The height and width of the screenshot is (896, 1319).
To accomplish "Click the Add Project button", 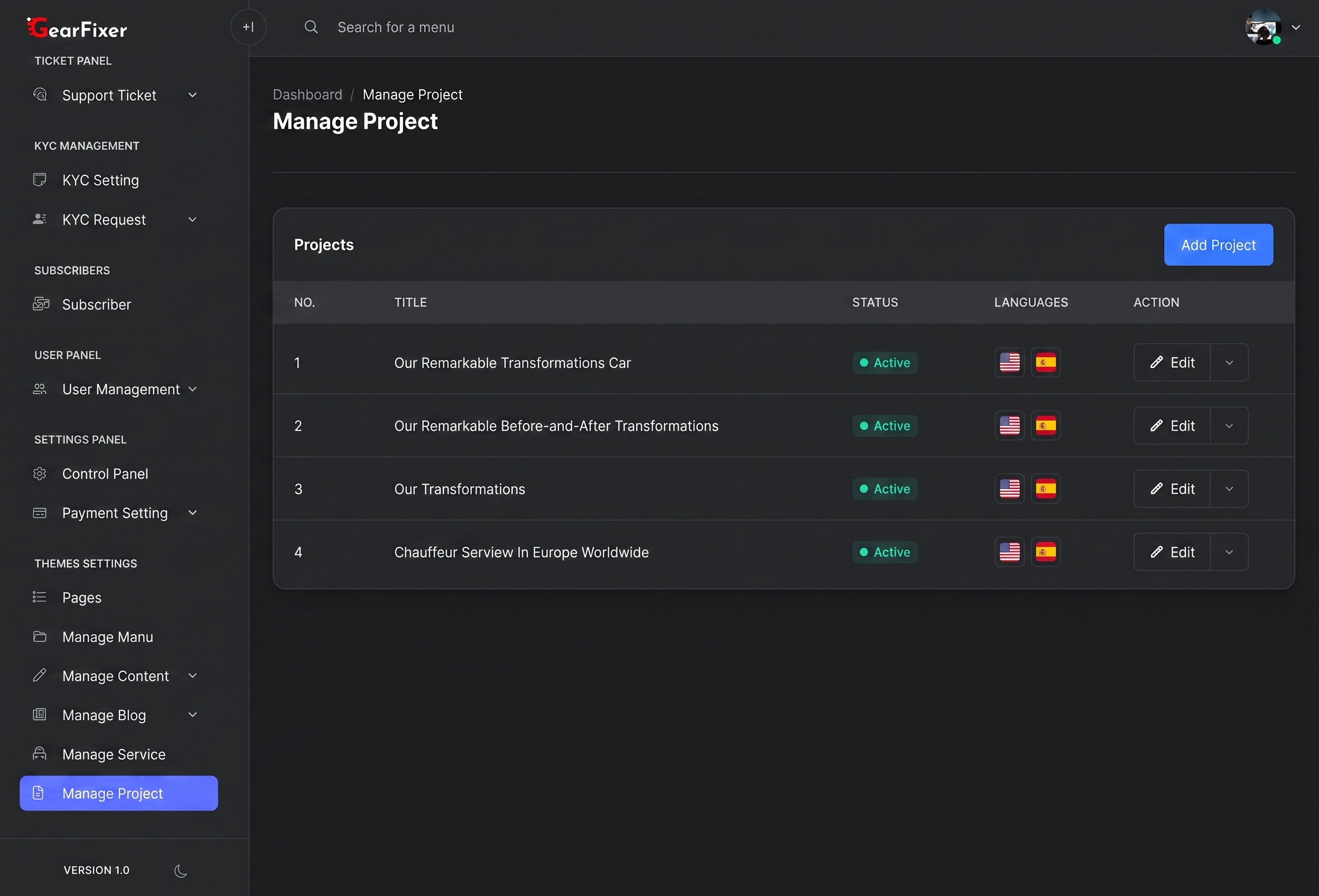I will point(1219,245).
